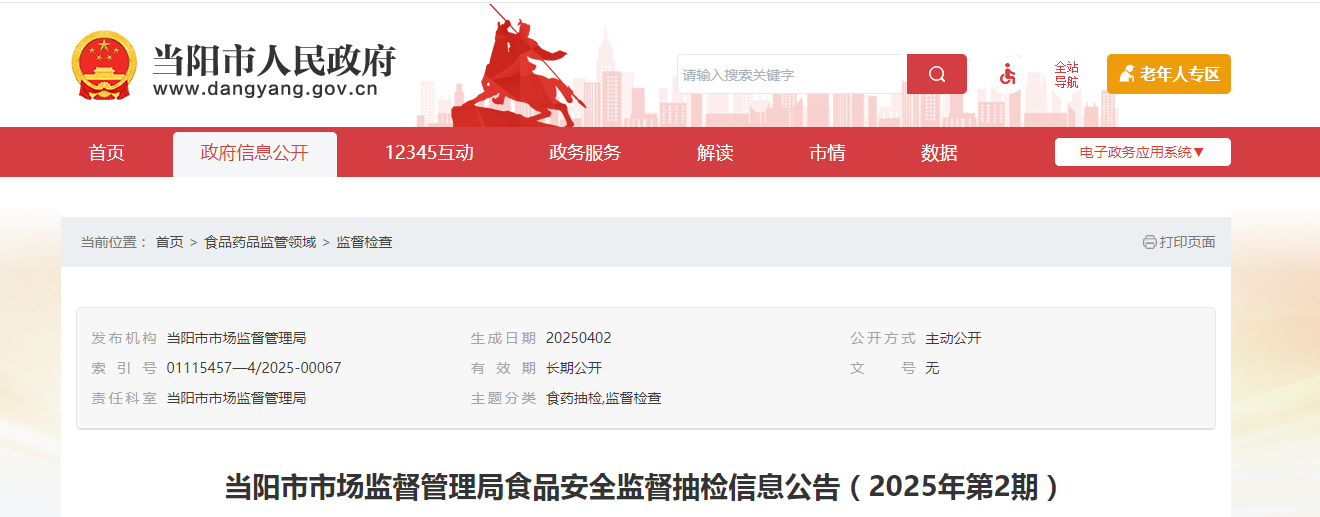
Task: Click 文号 value 无
Action: (933, 368)
